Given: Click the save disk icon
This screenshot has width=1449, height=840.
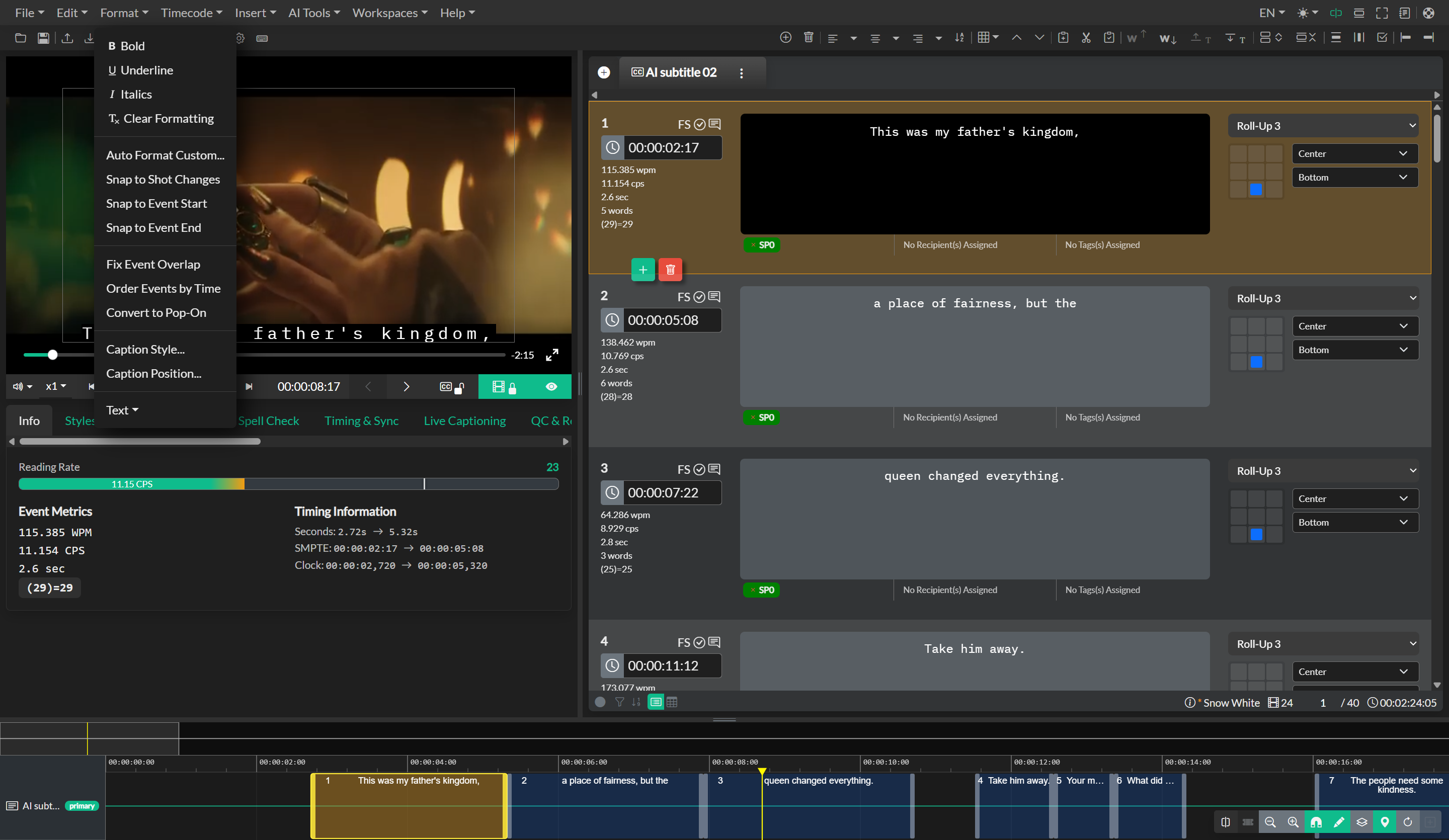Looking at the screenshot, I should [x=43, y=38].
